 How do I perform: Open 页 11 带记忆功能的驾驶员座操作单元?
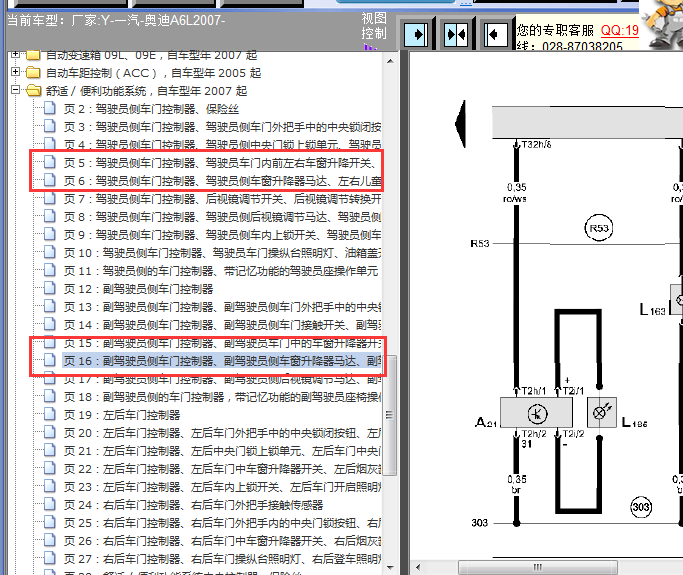[220, 271]
